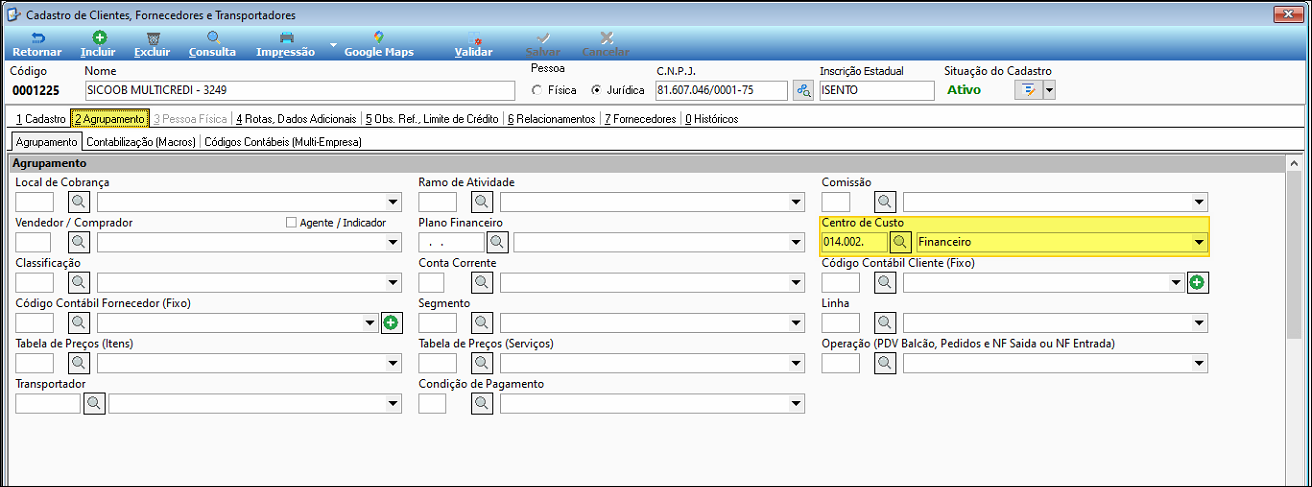Click the Tabela de Preços (Itens) search icon
Viewport: 1312px width, 487px height.
[80, 363]
